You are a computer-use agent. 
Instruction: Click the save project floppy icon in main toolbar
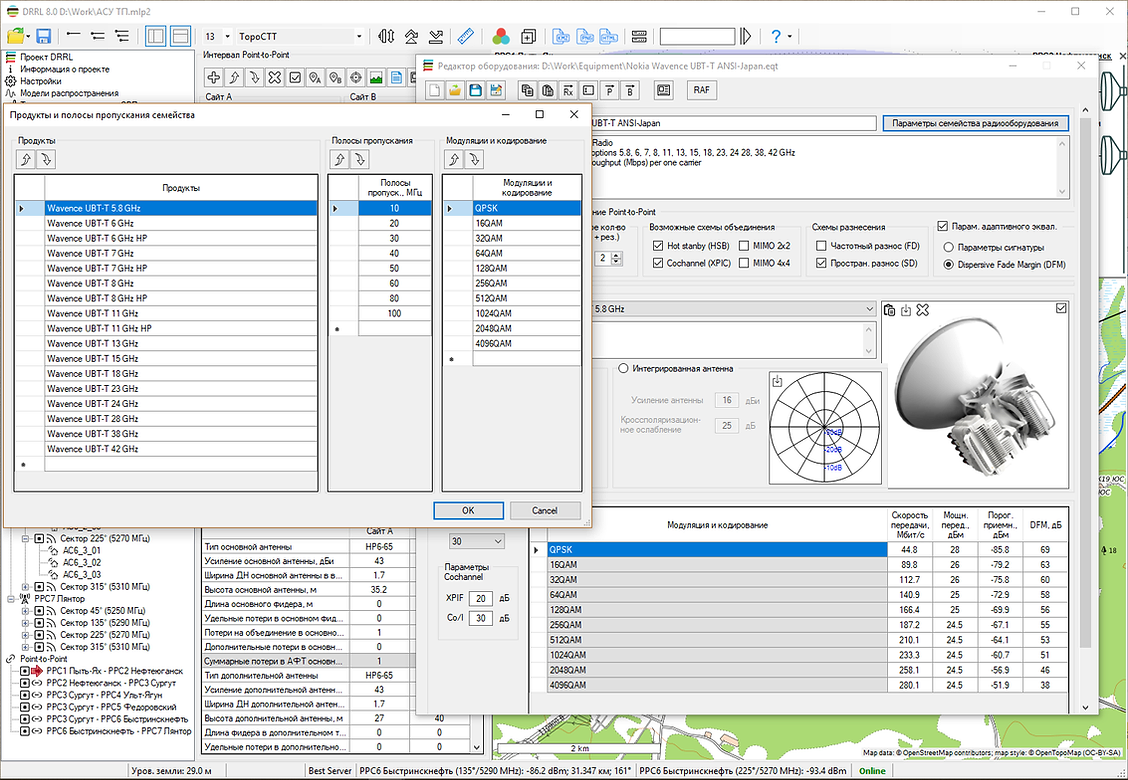coord(43,36)
